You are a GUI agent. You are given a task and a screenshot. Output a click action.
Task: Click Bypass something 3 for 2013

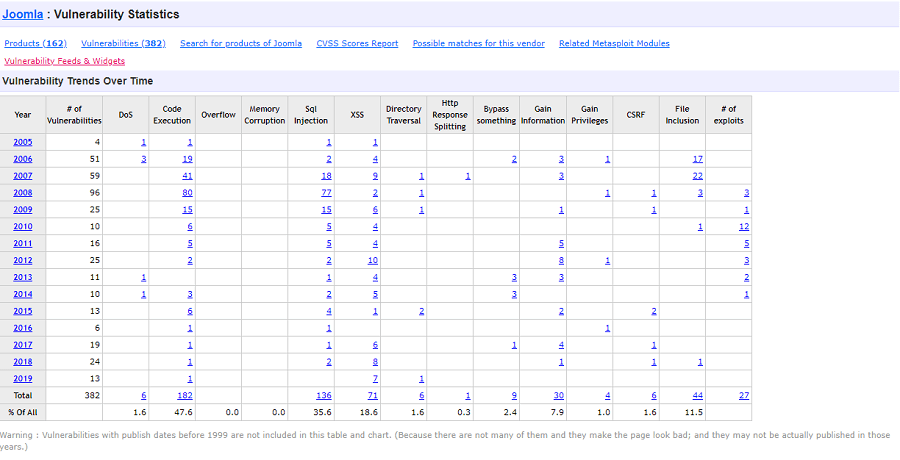click(515, 277)
